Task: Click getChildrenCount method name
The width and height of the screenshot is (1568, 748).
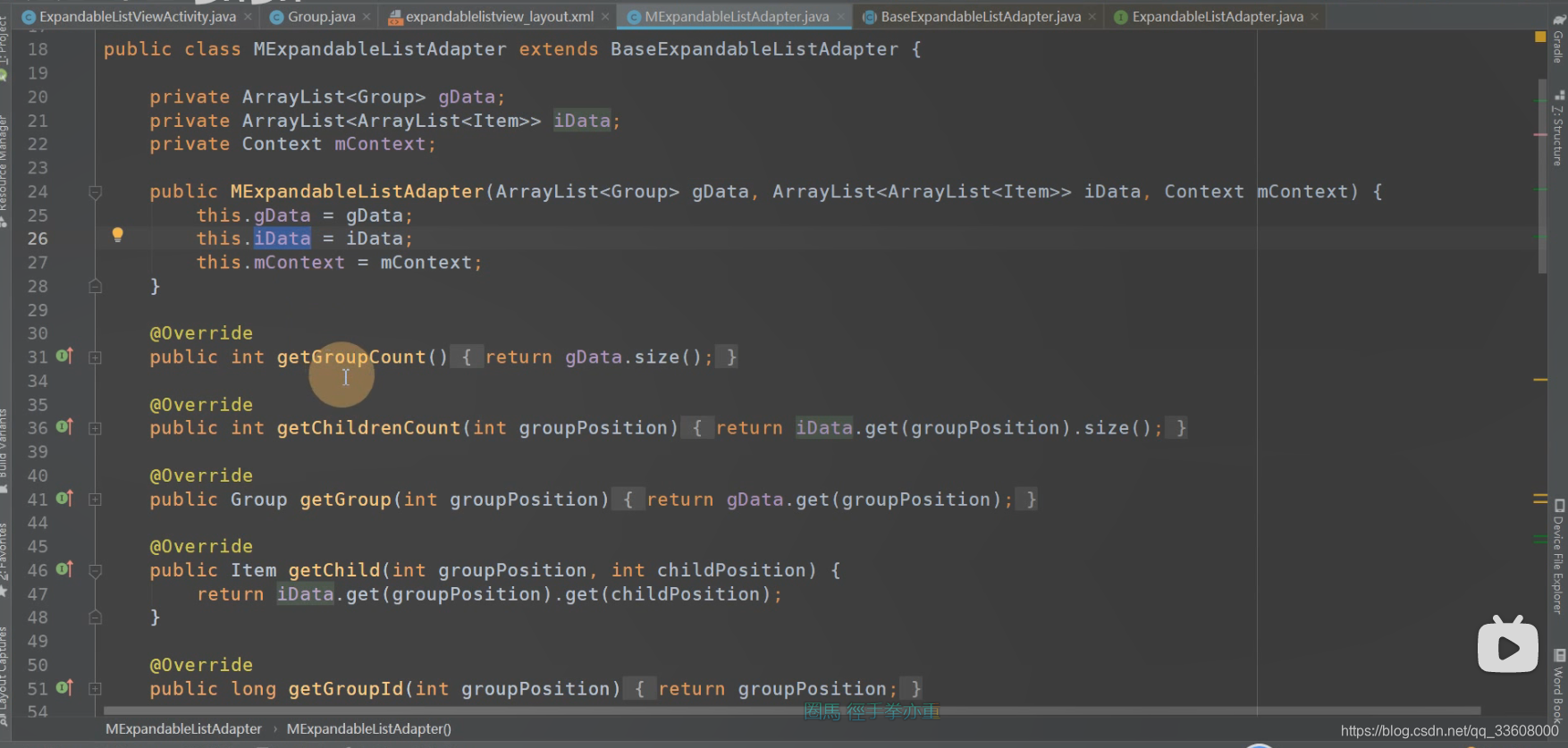Action: pyautogui.click(x=368, y=428)
